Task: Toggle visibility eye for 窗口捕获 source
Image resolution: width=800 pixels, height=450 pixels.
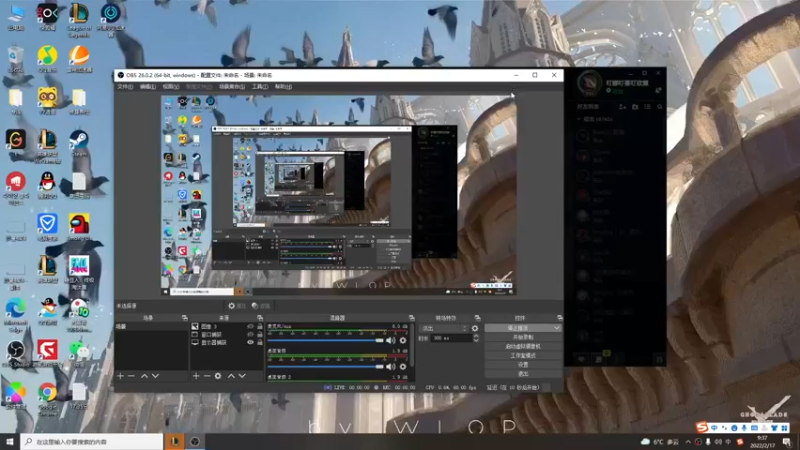Action: point(250,334)
